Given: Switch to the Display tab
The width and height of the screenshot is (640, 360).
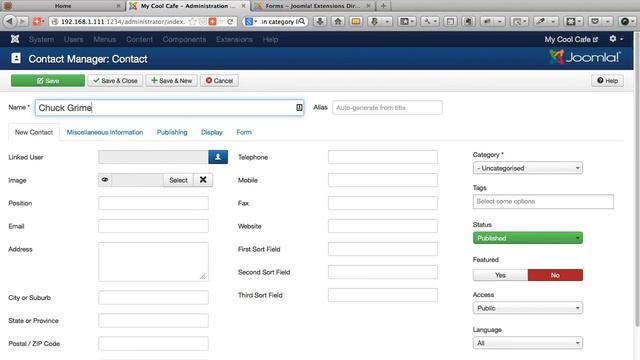Looking at the screenshot, I should click(211, 132).
